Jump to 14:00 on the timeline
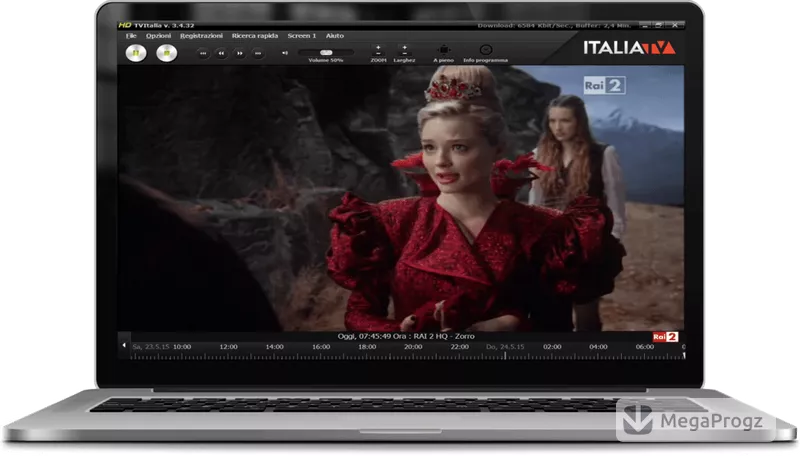Screen dimensions: 800x456 tap(274, 347)
